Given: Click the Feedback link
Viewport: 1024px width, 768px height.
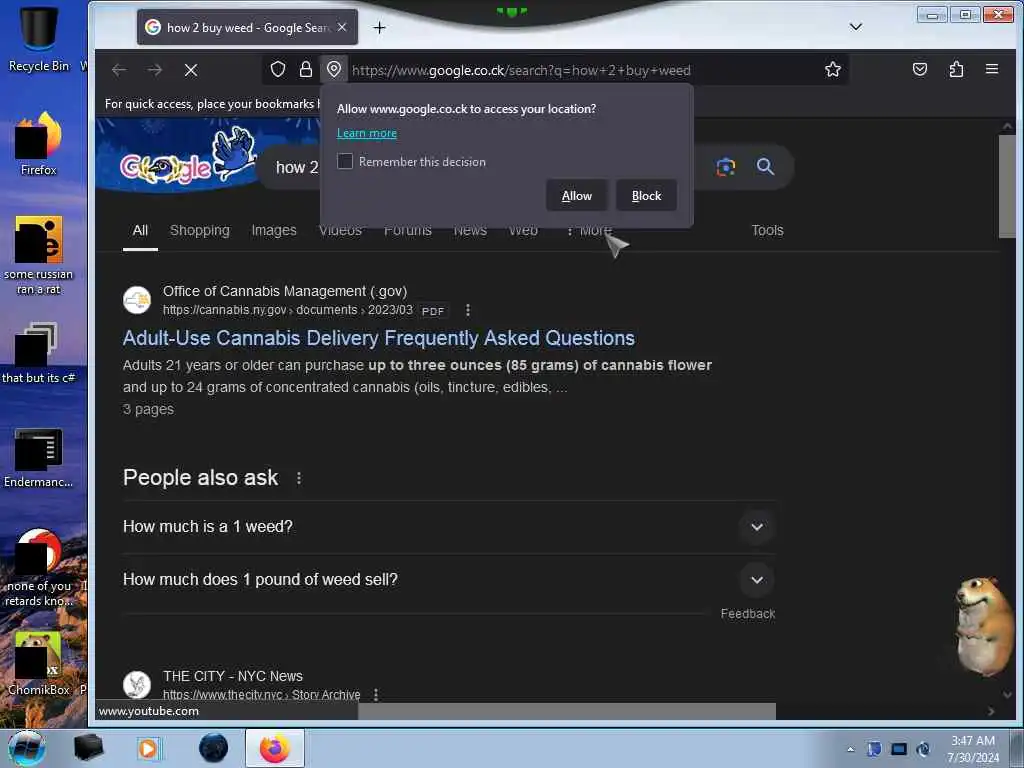Looking at the screenshot, I should pyautogui.click(x=748, y=614).
